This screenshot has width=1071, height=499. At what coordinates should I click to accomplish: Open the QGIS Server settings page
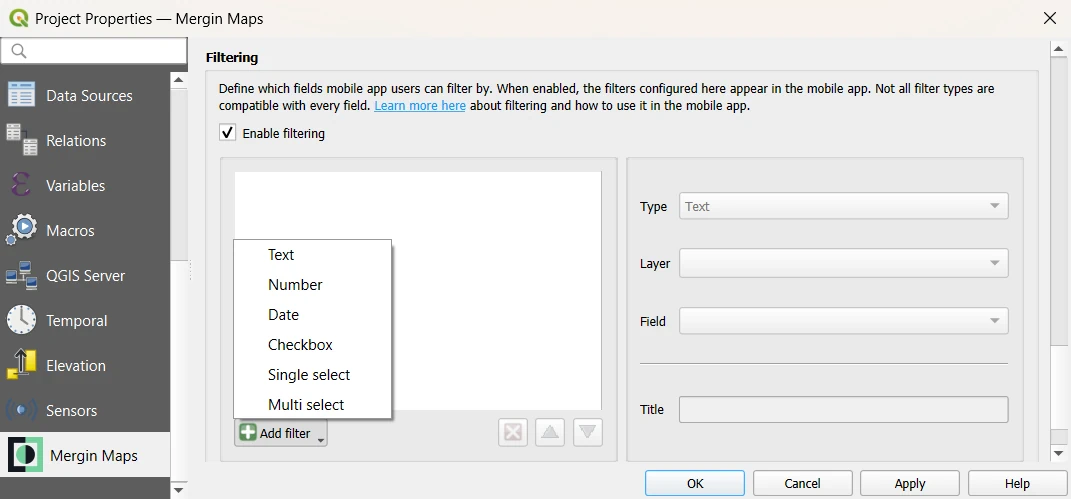[85, 276]
